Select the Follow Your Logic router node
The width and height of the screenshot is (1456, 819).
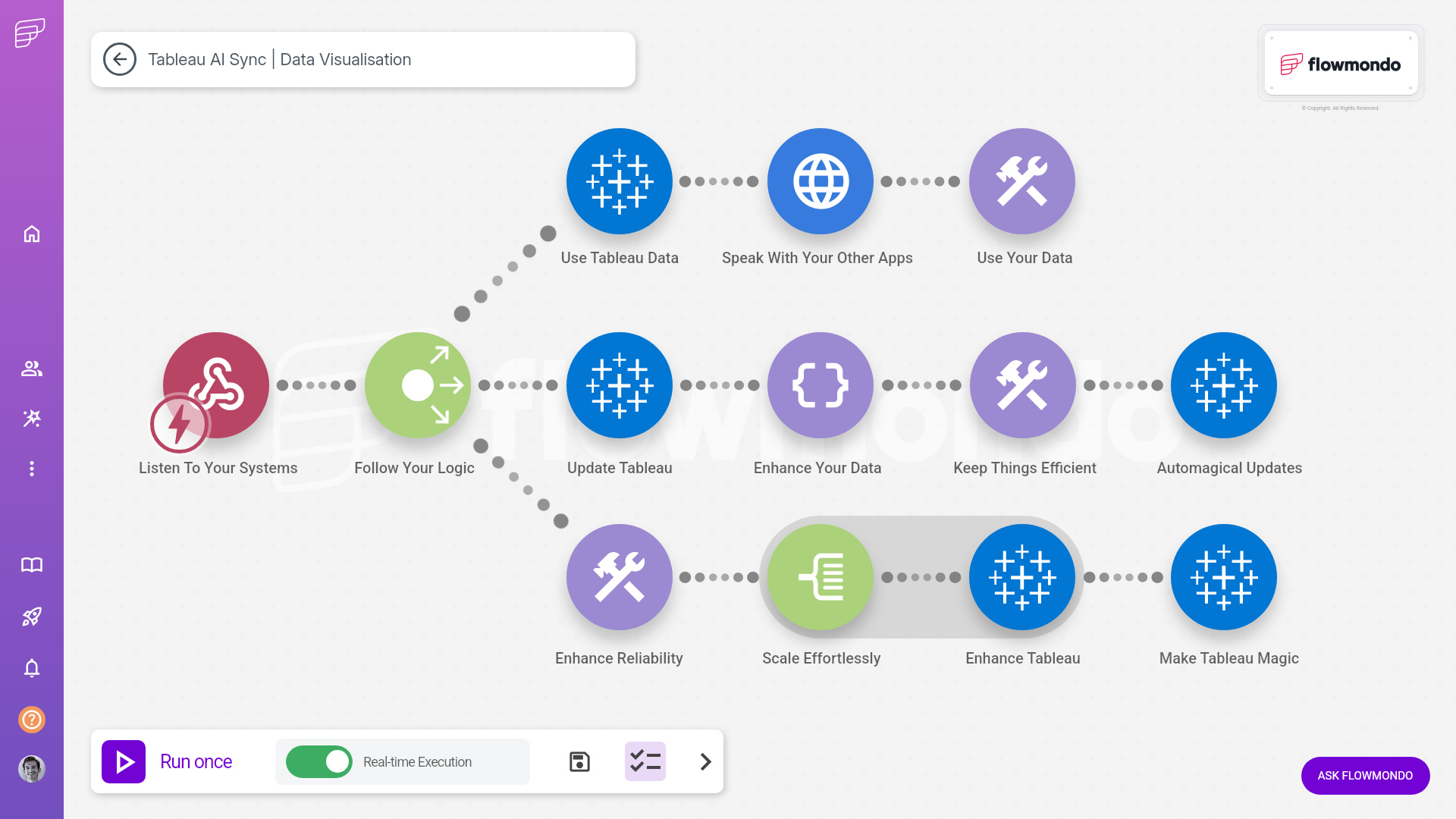418,385
